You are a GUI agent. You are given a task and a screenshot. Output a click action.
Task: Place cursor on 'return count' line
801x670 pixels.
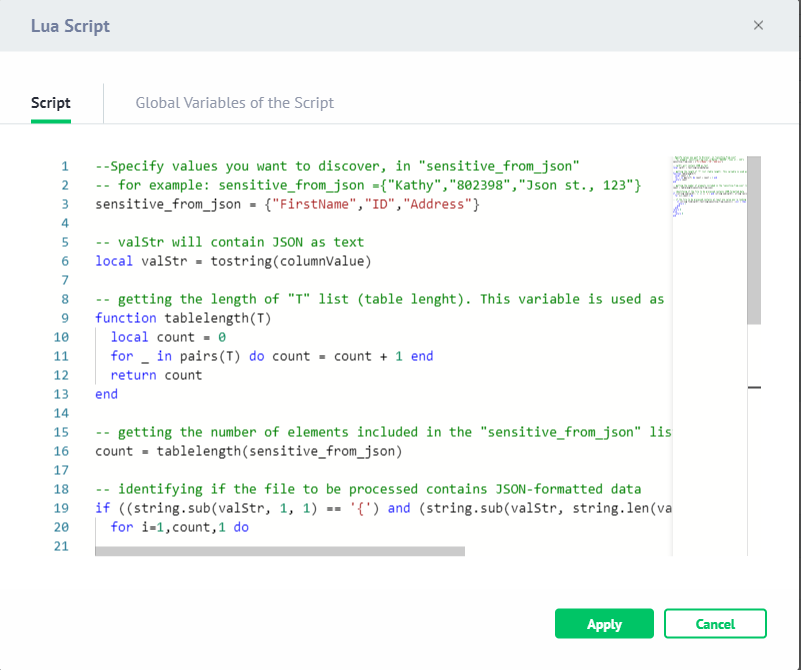156,375
